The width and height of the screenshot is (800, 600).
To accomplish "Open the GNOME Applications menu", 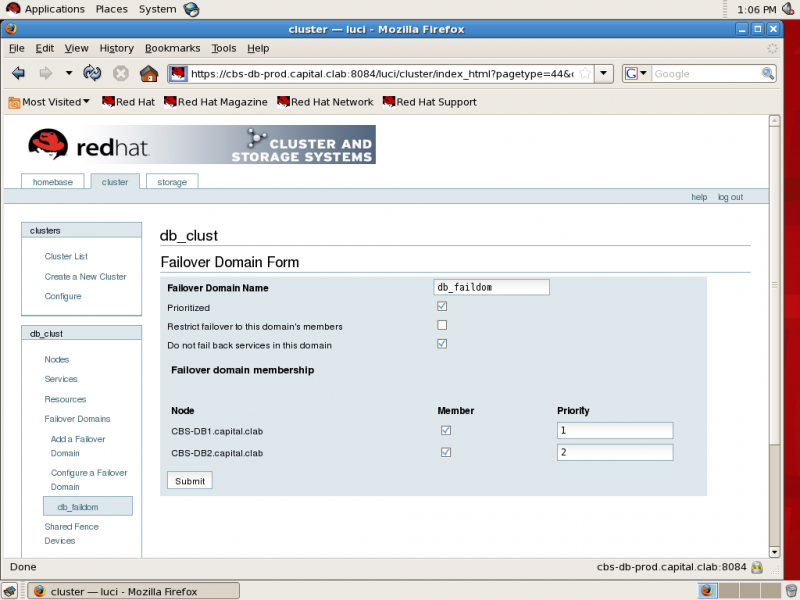I will pos(45,9).
